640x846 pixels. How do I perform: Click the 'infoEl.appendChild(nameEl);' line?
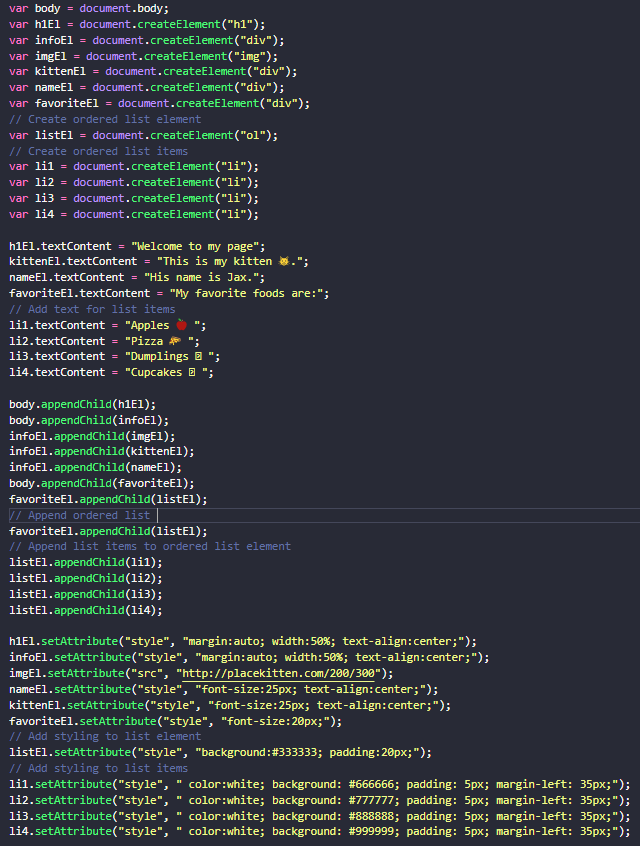pyautogui.click(x=96, y=467)
